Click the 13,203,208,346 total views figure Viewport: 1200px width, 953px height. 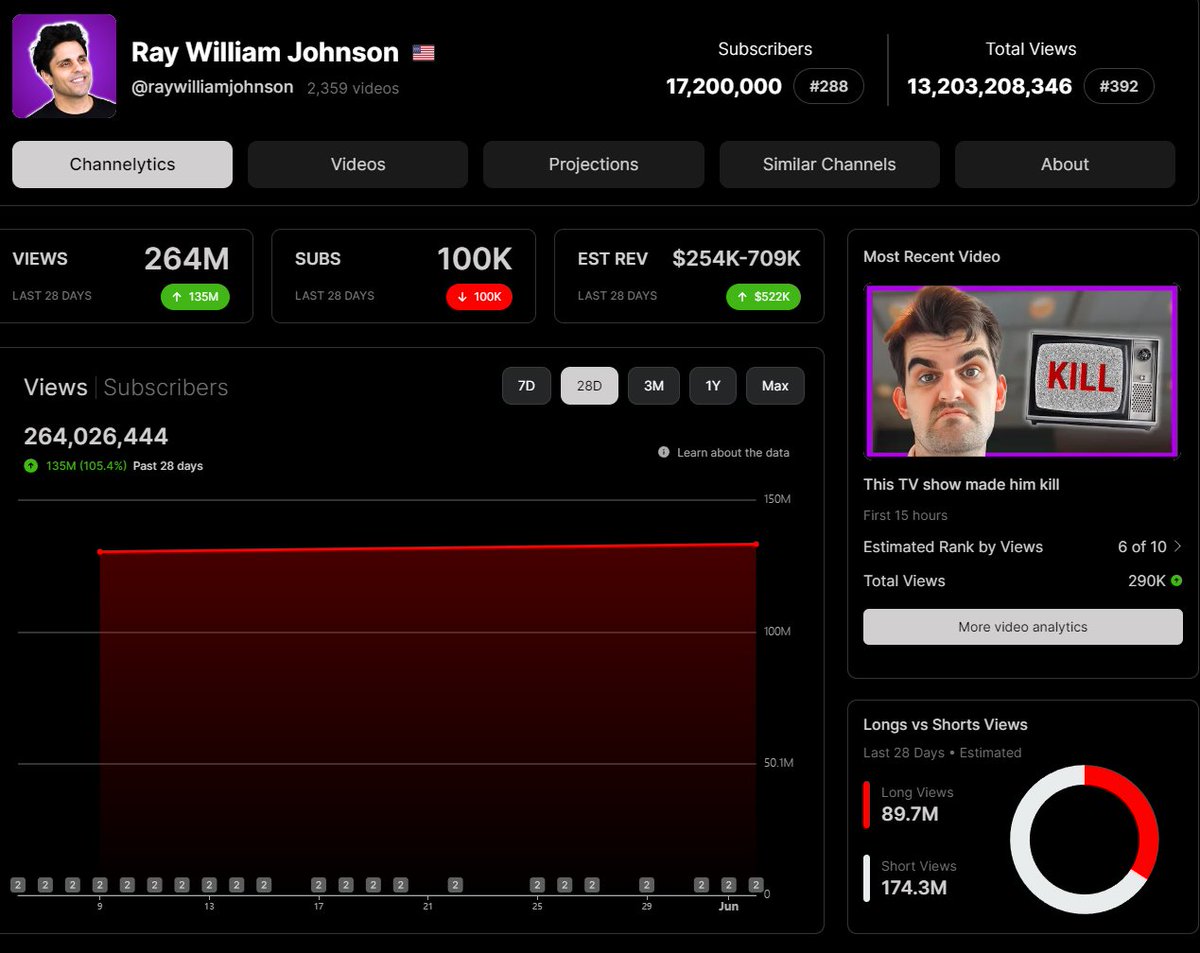coord(989,86)
